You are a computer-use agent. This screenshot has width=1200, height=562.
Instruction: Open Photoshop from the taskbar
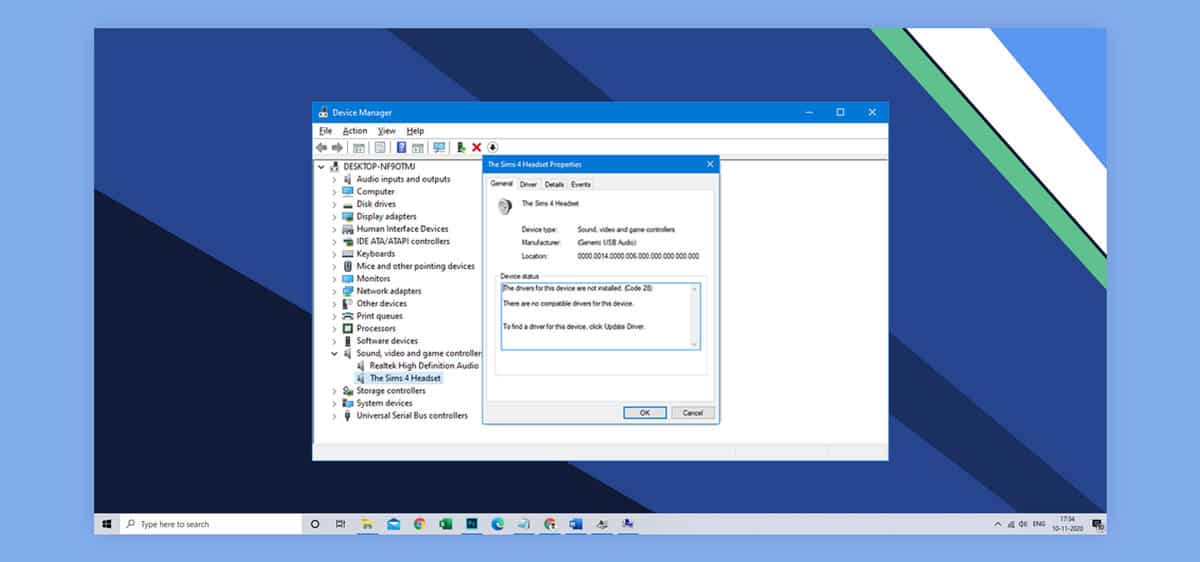click(x=471, y=524)
